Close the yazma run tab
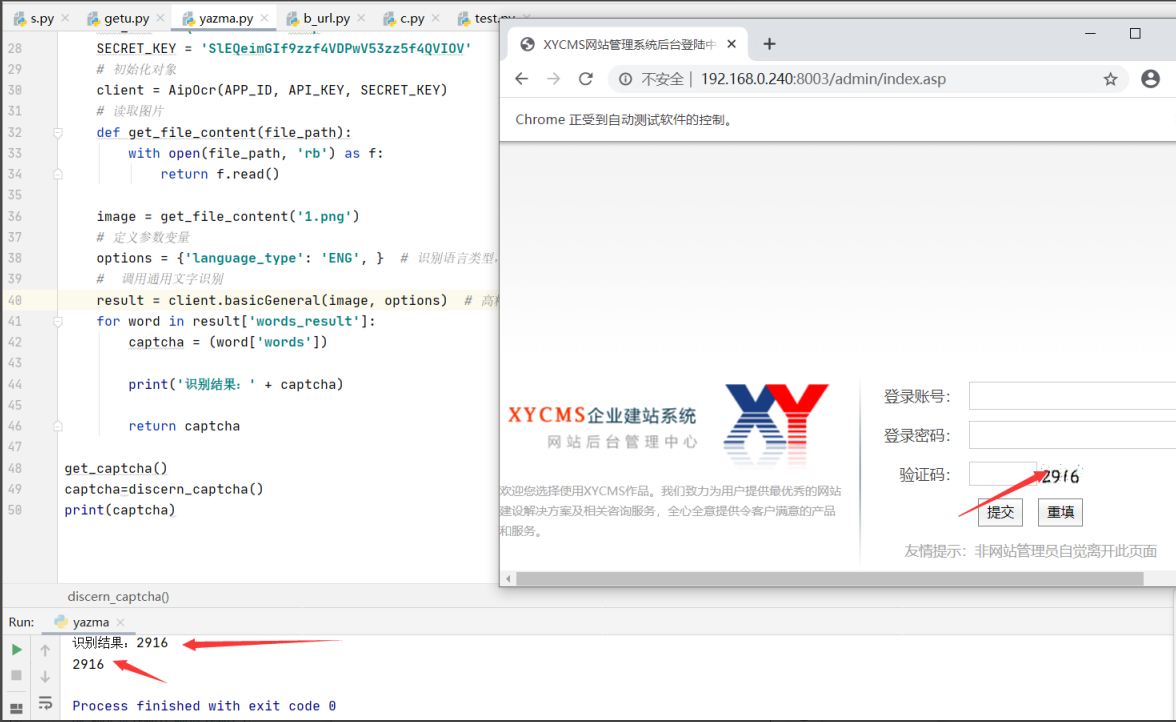The height and width of the screenshot is (722, 1176). [120, 622]
